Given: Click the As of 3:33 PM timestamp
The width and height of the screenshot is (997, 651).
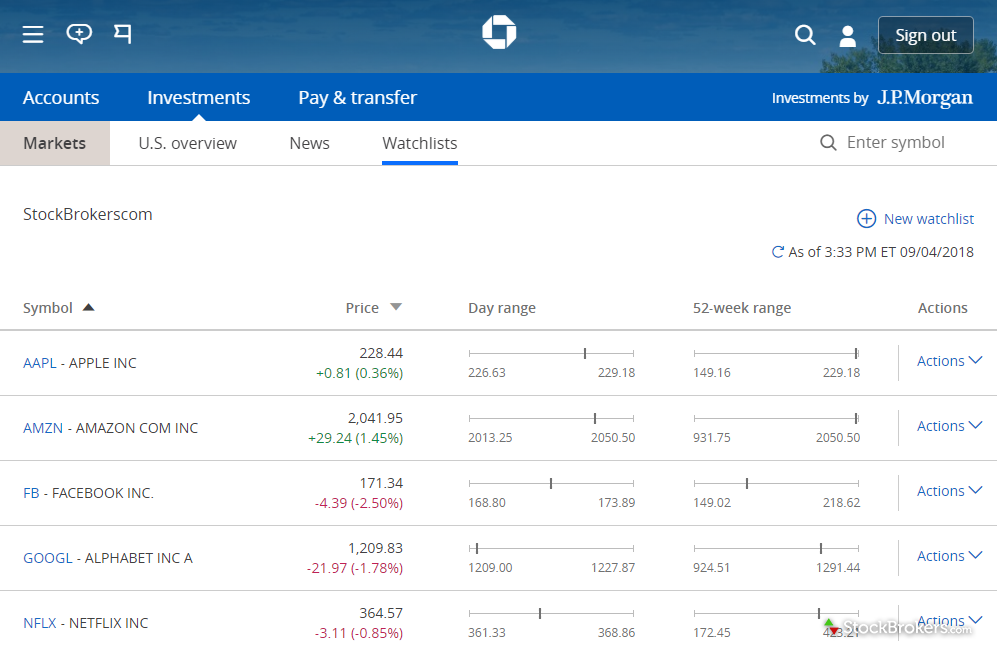Looking at the screenshot, I should (x=881, y=252).
